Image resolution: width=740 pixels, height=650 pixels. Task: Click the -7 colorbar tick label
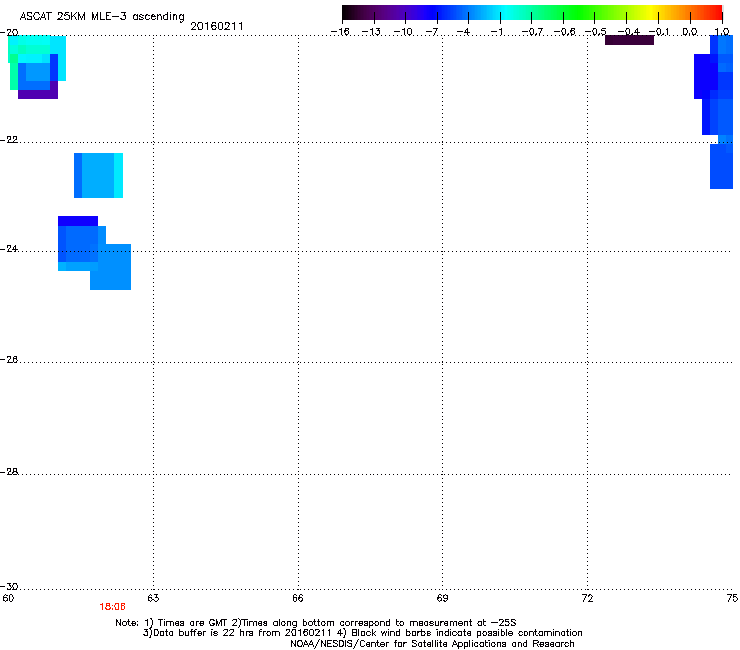(432, 32)
